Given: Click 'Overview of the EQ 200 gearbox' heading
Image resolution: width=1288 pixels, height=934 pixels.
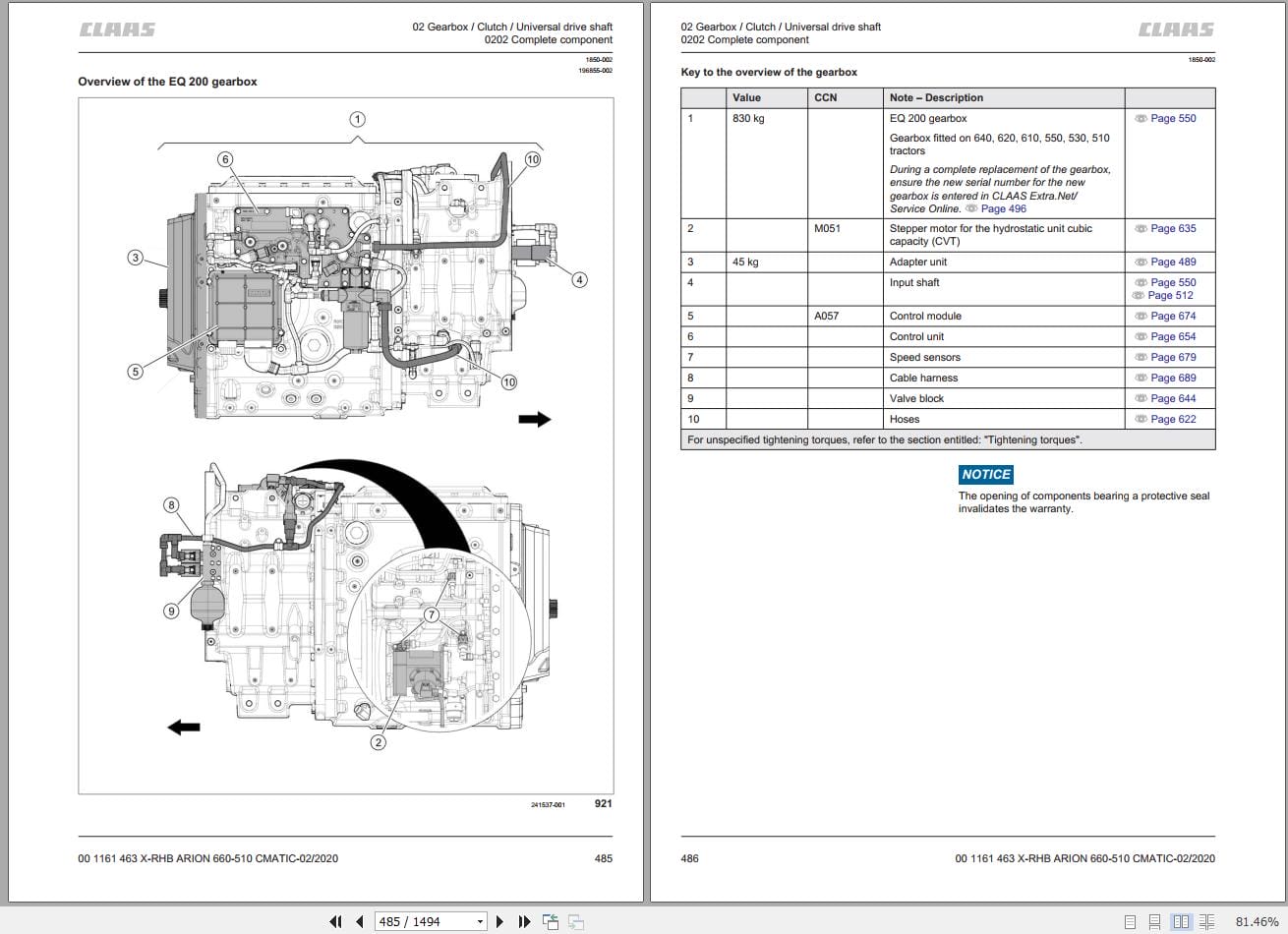Looking at the screenshot, I should (x=167, y=82).
